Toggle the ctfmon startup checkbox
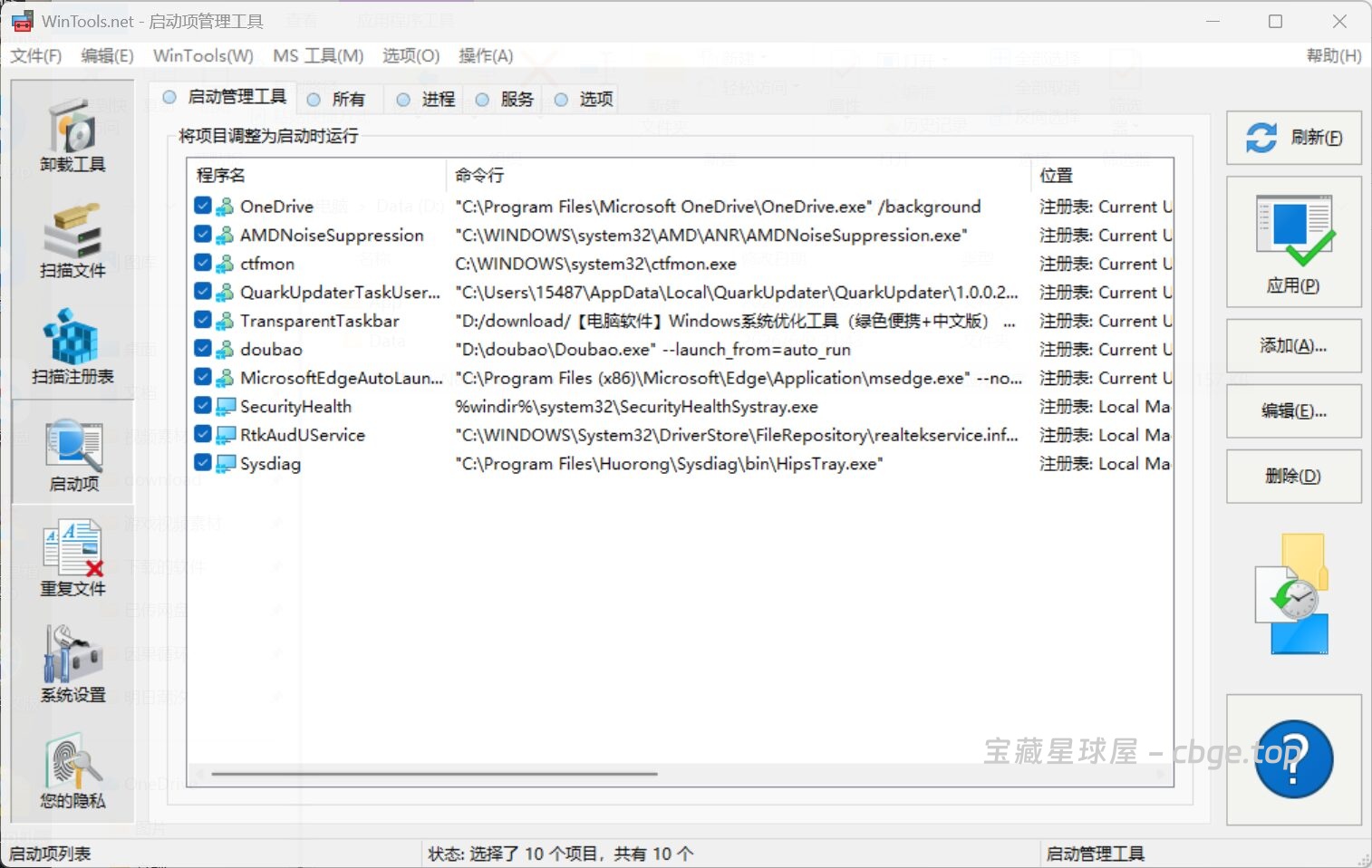The width and height of the screenshot is (1372, 868). pos(203,263)
